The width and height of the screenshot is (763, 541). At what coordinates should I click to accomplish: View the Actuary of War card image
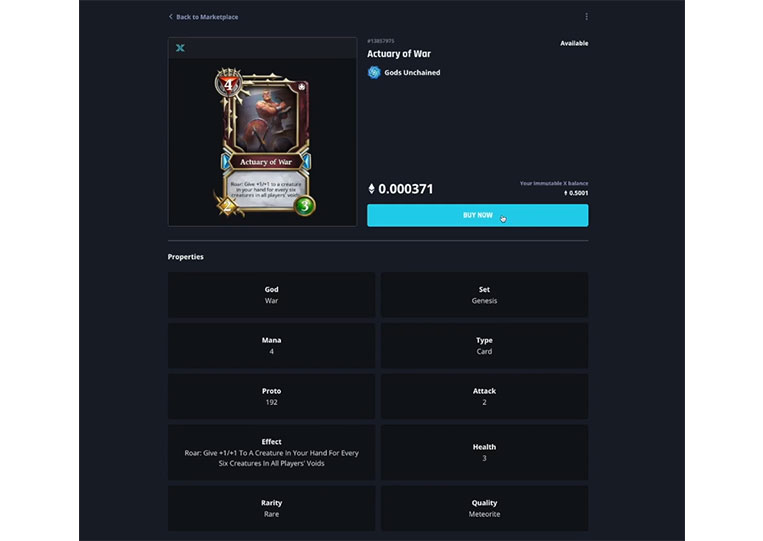pos(263,142)
